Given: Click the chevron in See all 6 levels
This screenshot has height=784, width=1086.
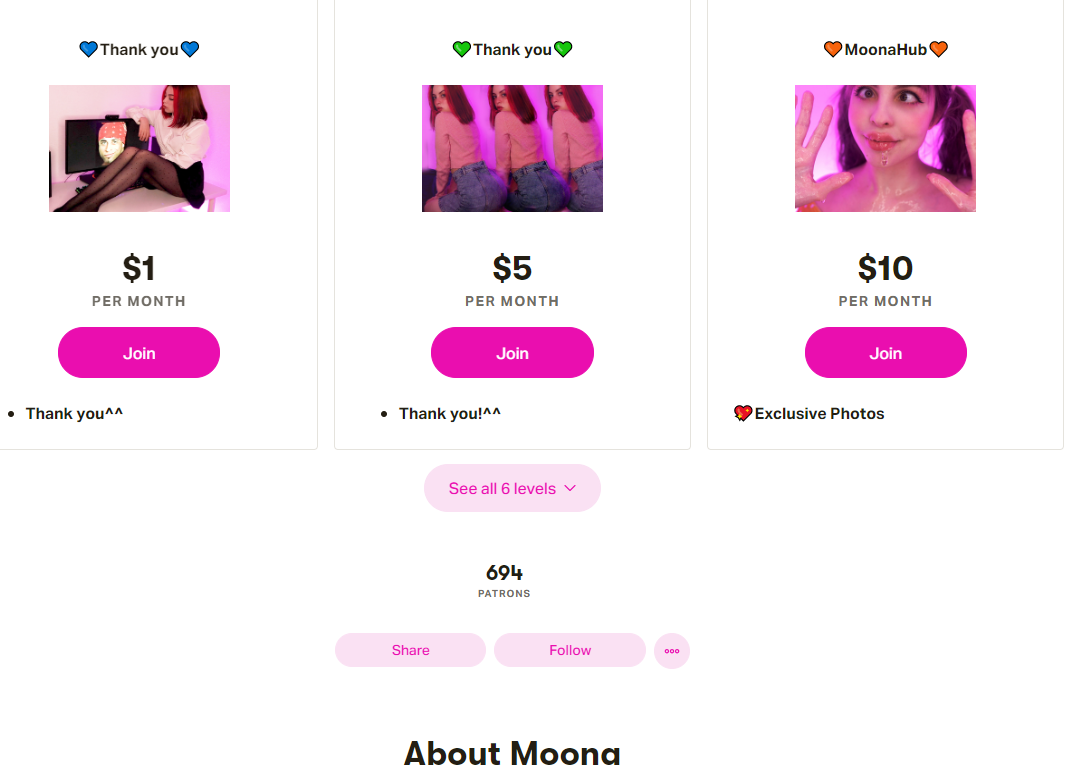Looking at the screenshot, I should (570, 488).
